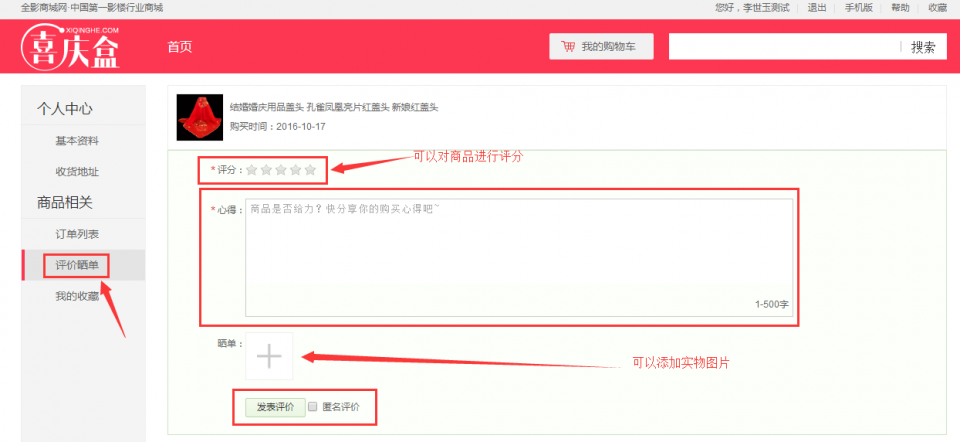Click the 喜庆盒 site logo
The image size is (960, 442).
click(70, 47)
